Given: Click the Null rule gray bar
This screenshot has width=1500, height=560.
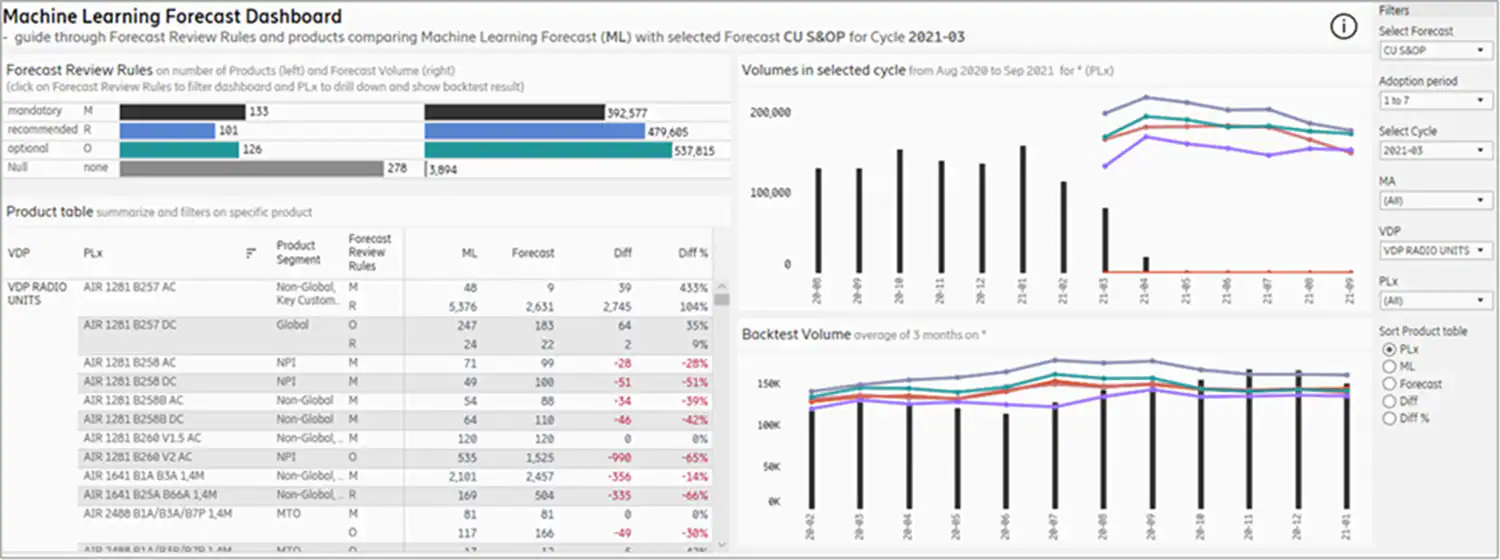Looking at the screenshot, I should 251,168.
